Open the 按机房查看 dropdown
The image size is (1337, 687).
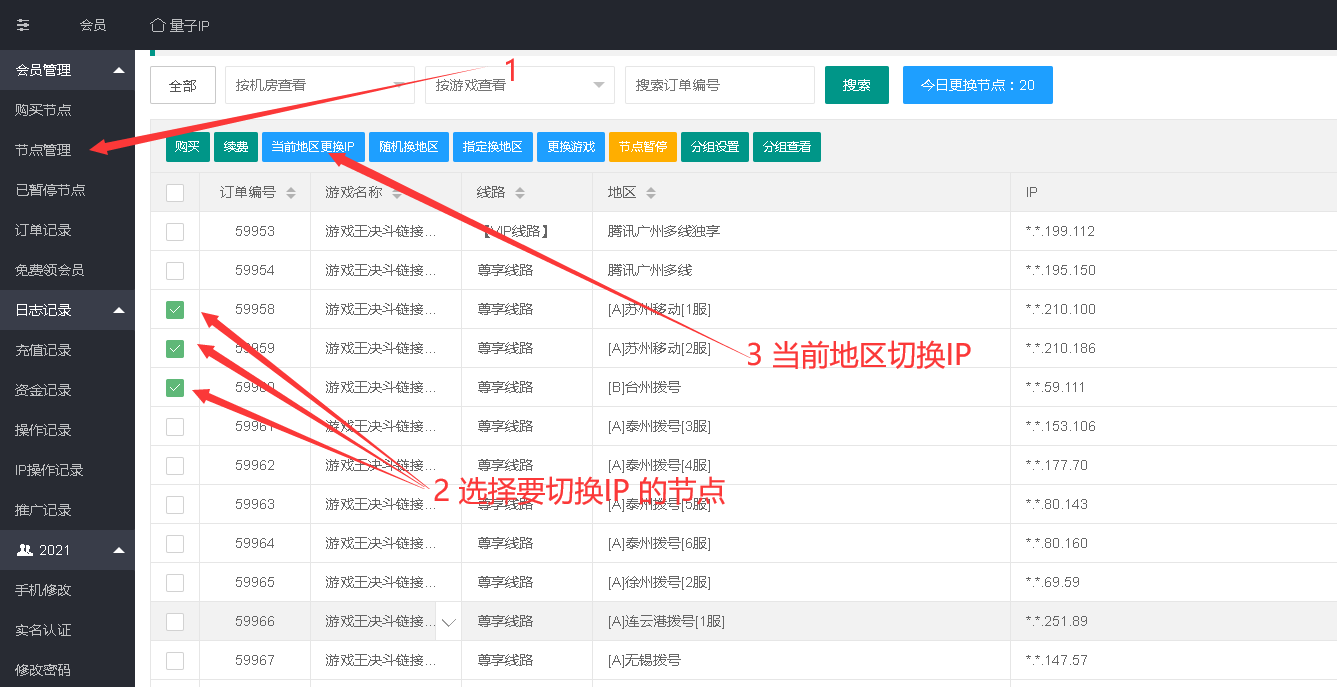pos(319,85)
